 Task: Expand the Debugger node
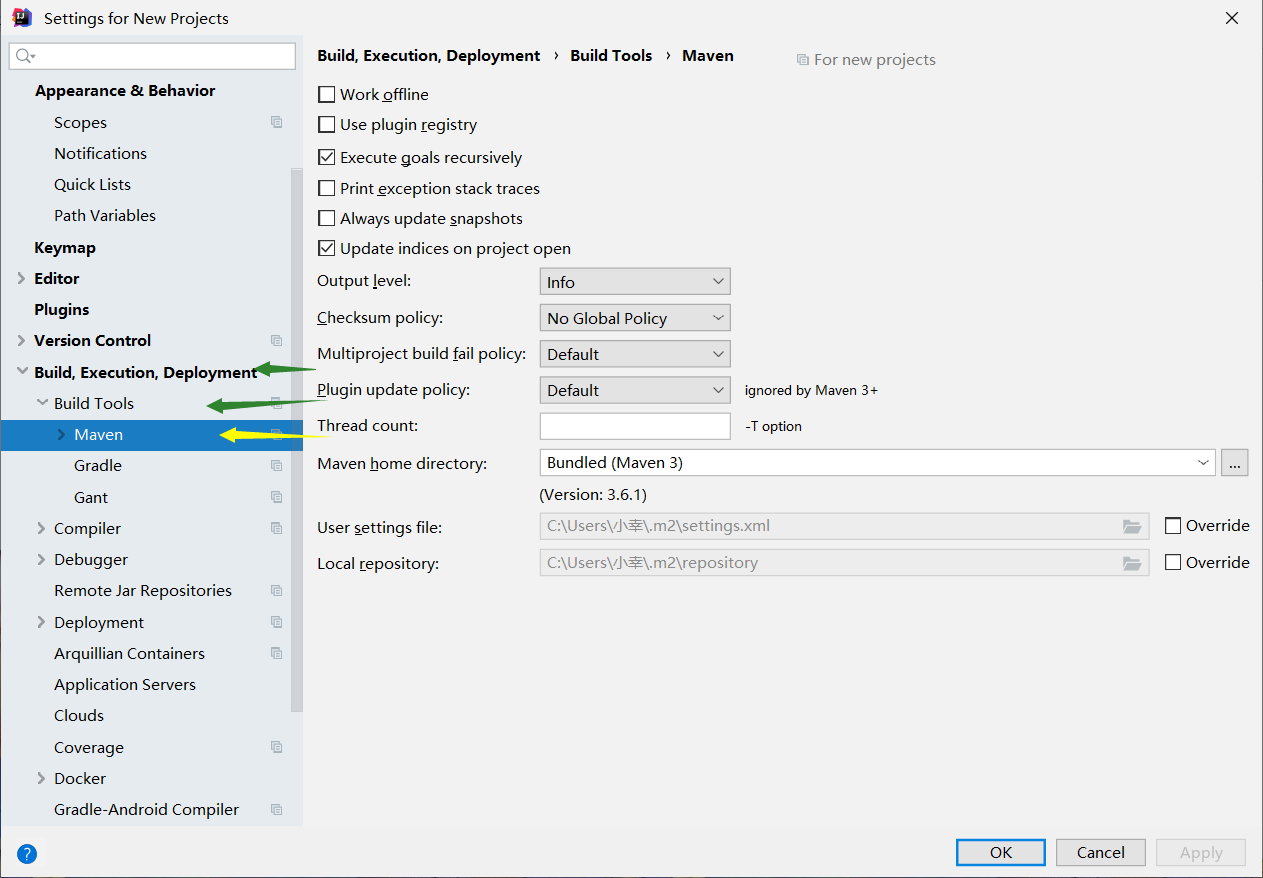pyautogui.click(x=41, y=559)
